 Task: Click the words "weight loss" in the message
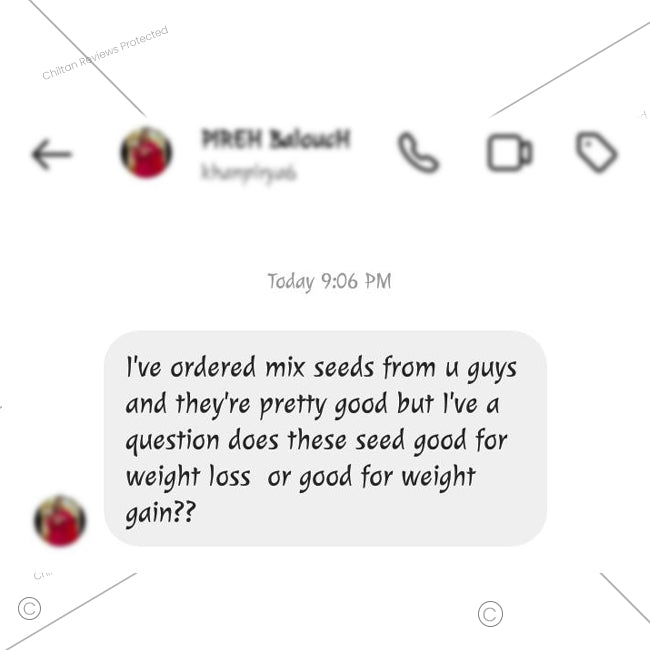pyautogui.click(x=188, y=476)
